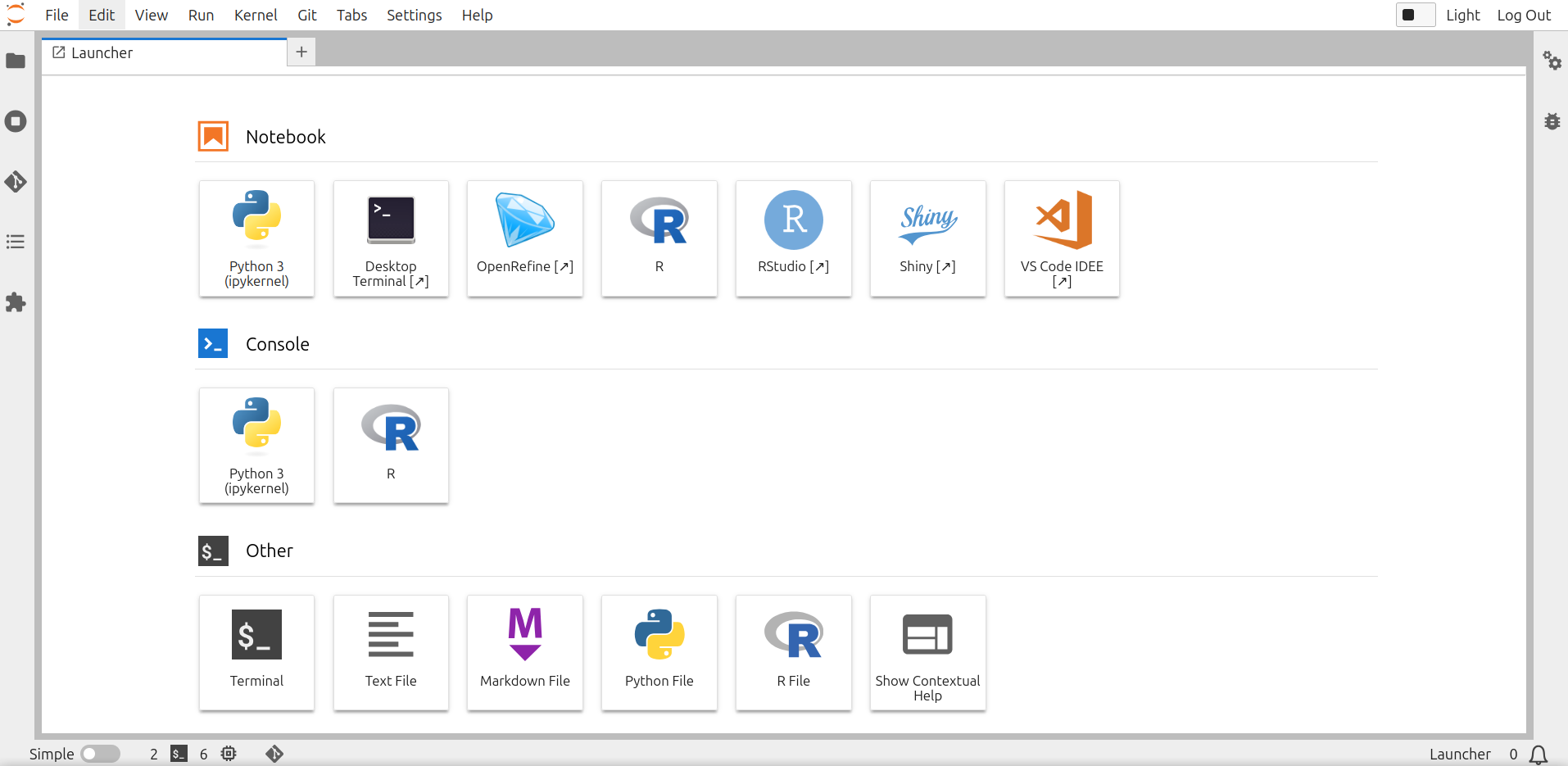
Task: Open the Settings menu
Action: coord(414,15)
